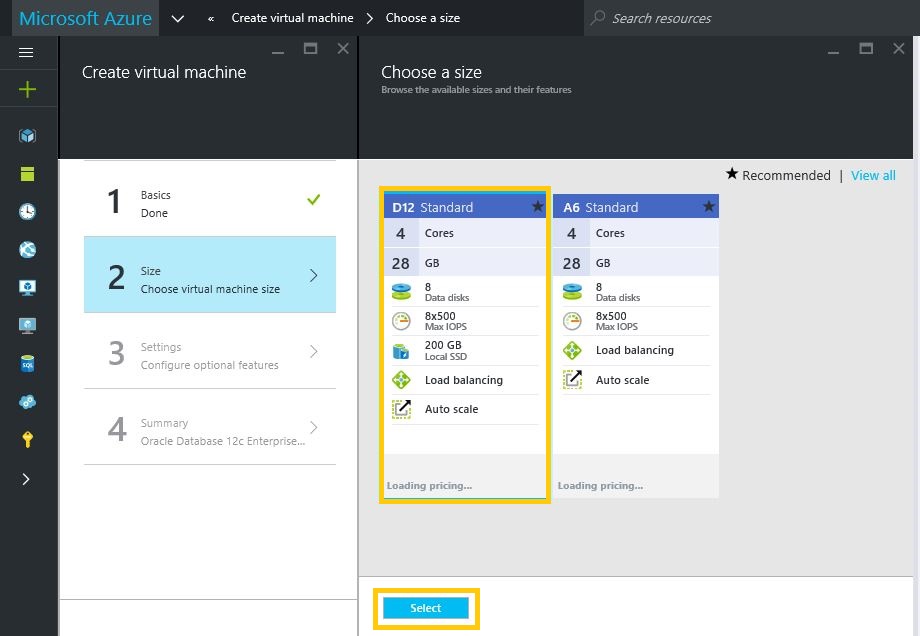Click data disks icon in A6 card

(572, 292)
